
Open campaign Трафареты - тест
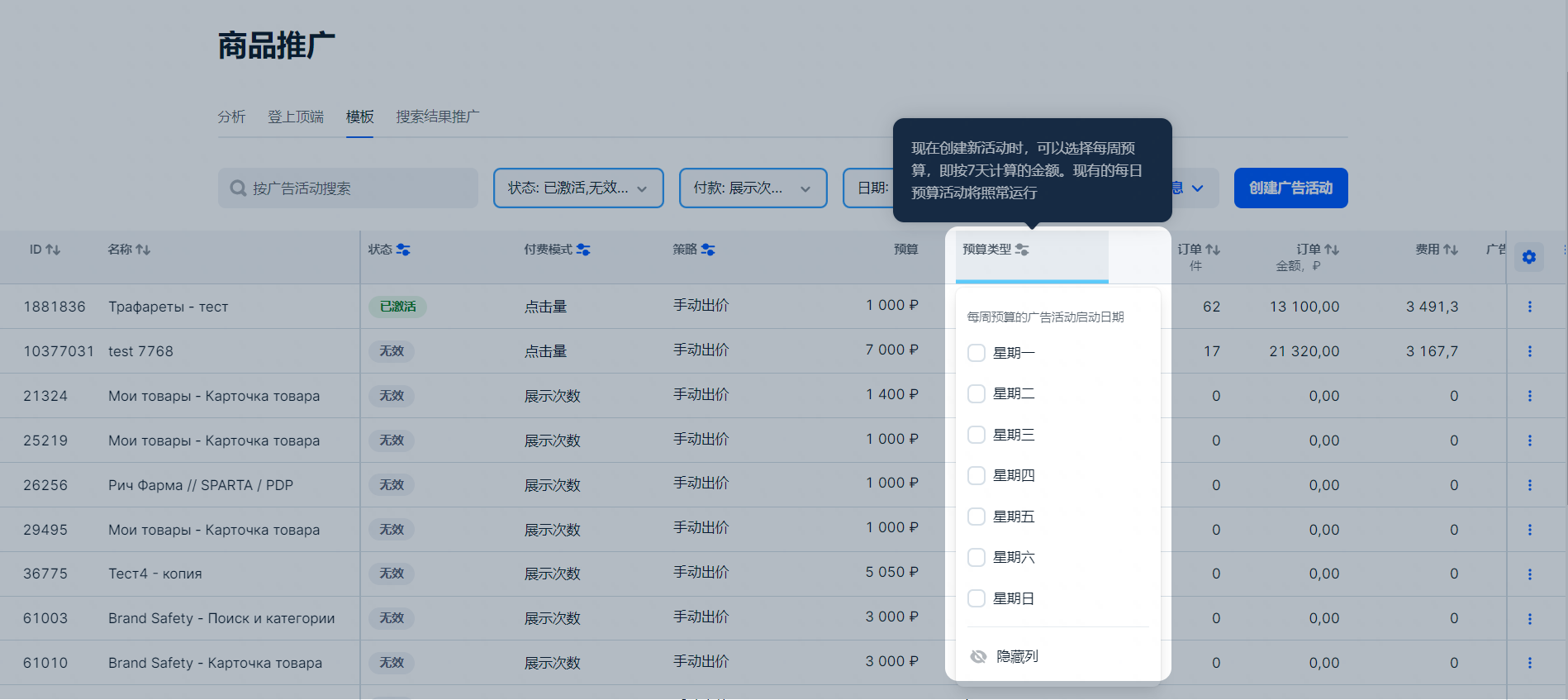(169, 307)
